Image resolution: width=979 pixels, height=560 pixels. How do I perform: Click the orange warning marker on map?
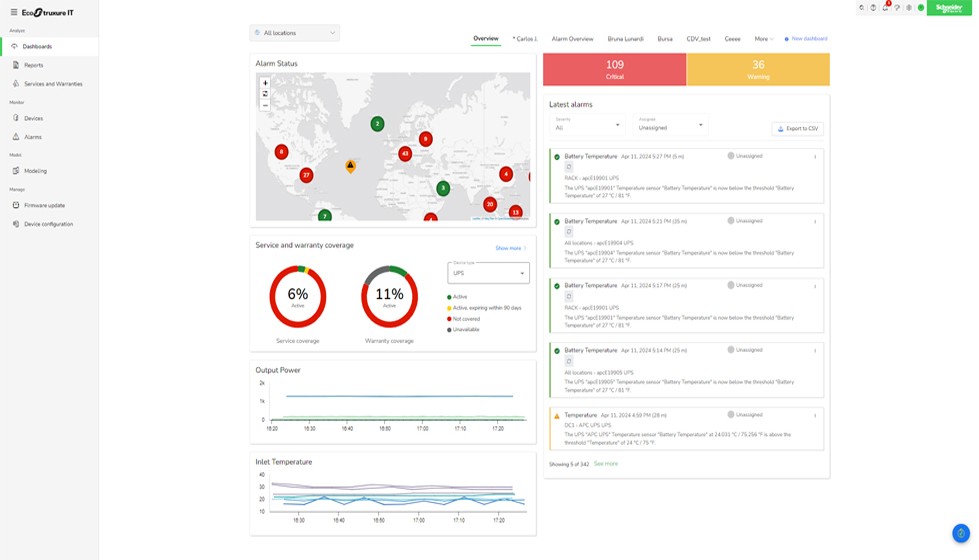(x=350, y=165)
